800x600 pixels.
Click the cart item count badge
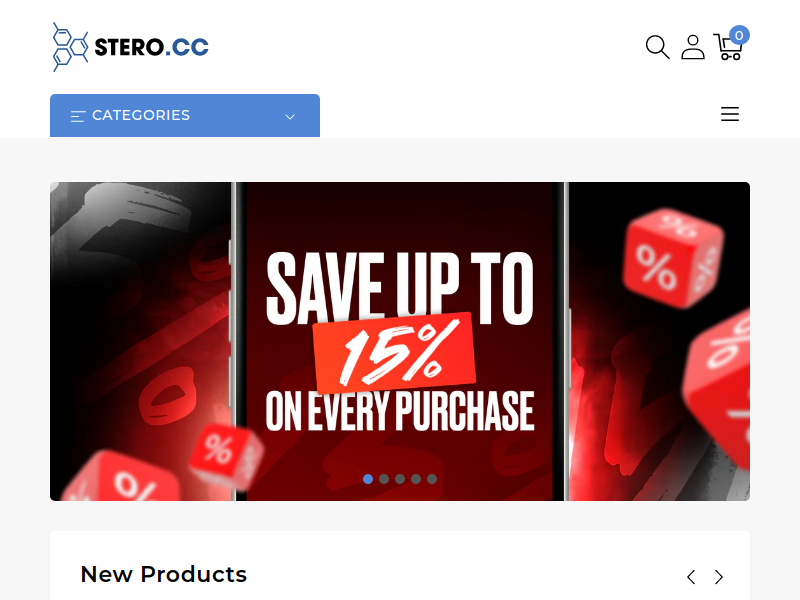[x=739, y=35]
